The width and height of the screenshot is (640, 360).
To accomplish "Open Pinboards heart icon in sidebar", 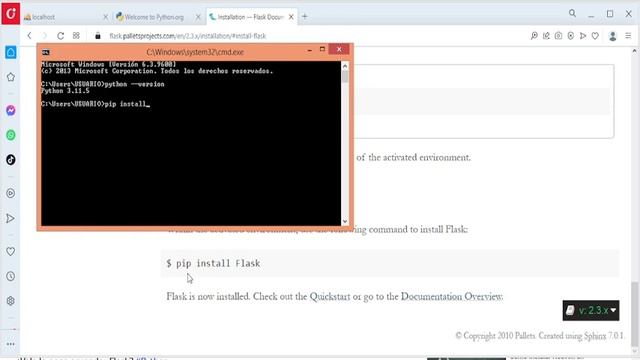I will 11,251.
